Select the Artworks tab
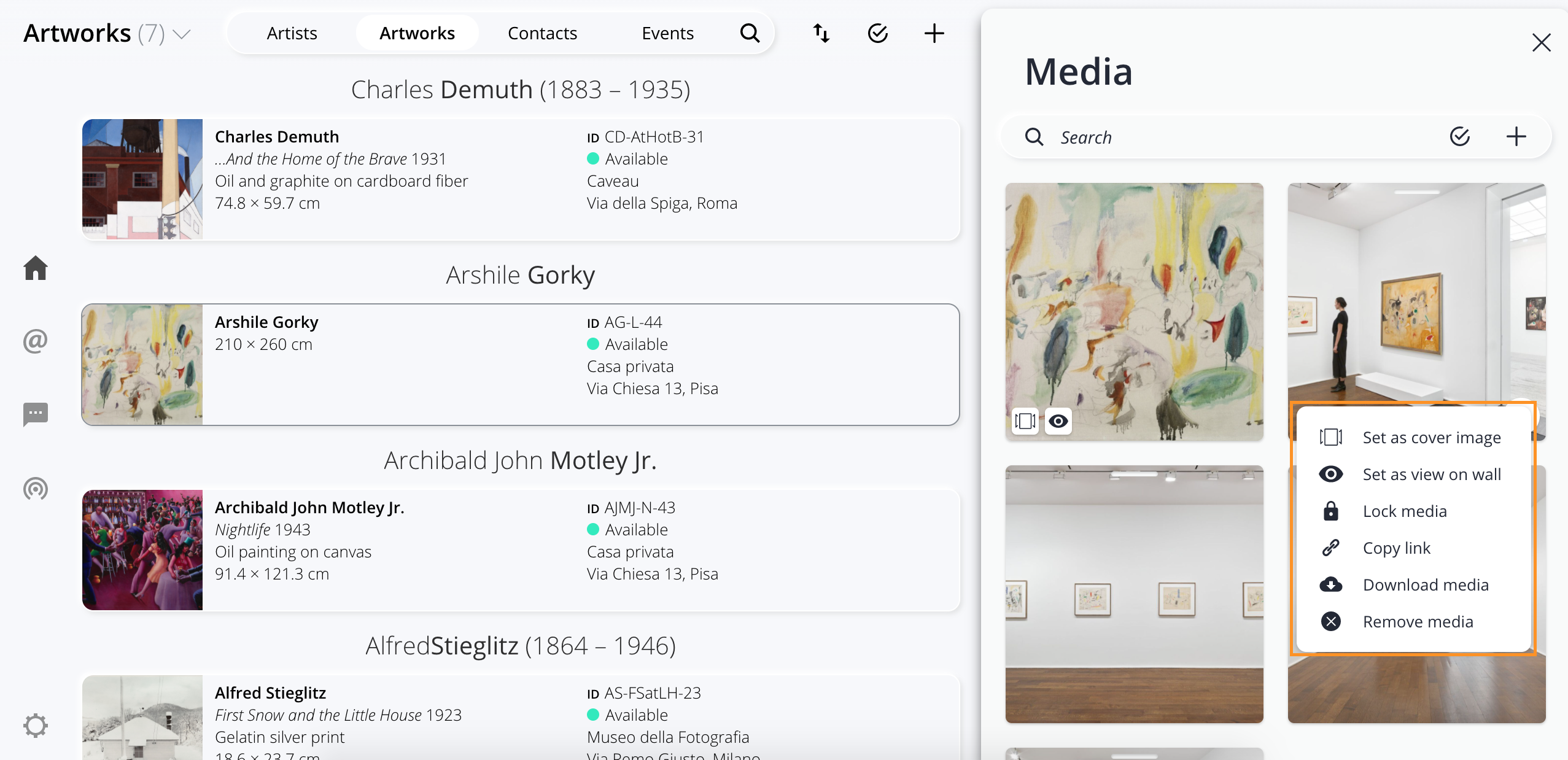 pos(417,33)
